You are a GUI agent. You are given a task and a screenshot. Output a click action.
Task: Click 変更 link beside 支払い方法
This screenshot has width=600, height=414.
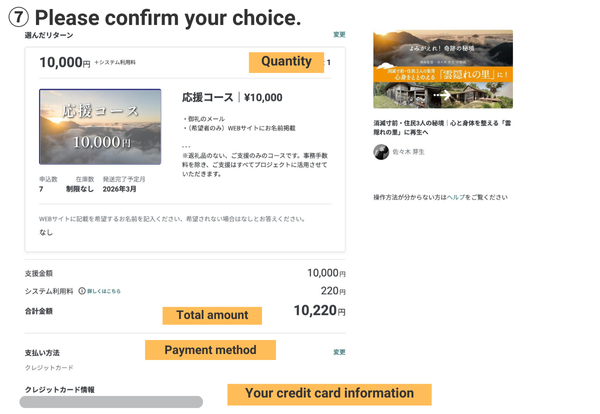pos(339,352)
